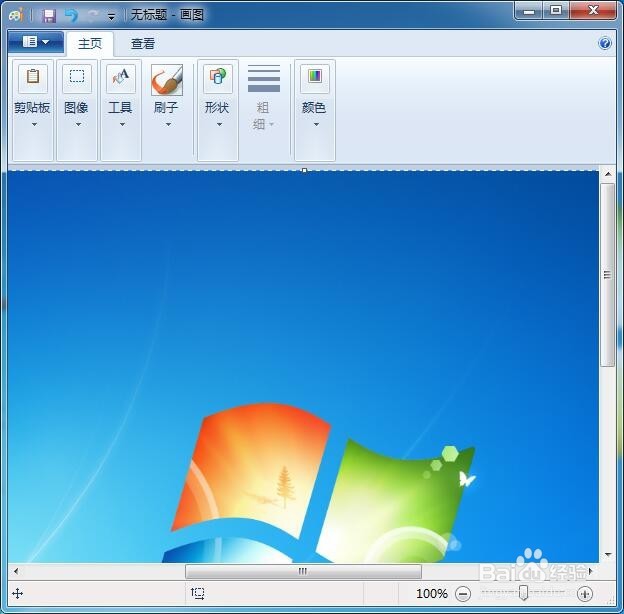Image resolution: width=624 pixels, height=614 pixels.
Task: Click the Paint palette icon in title bar
Action: click(16, 15)
